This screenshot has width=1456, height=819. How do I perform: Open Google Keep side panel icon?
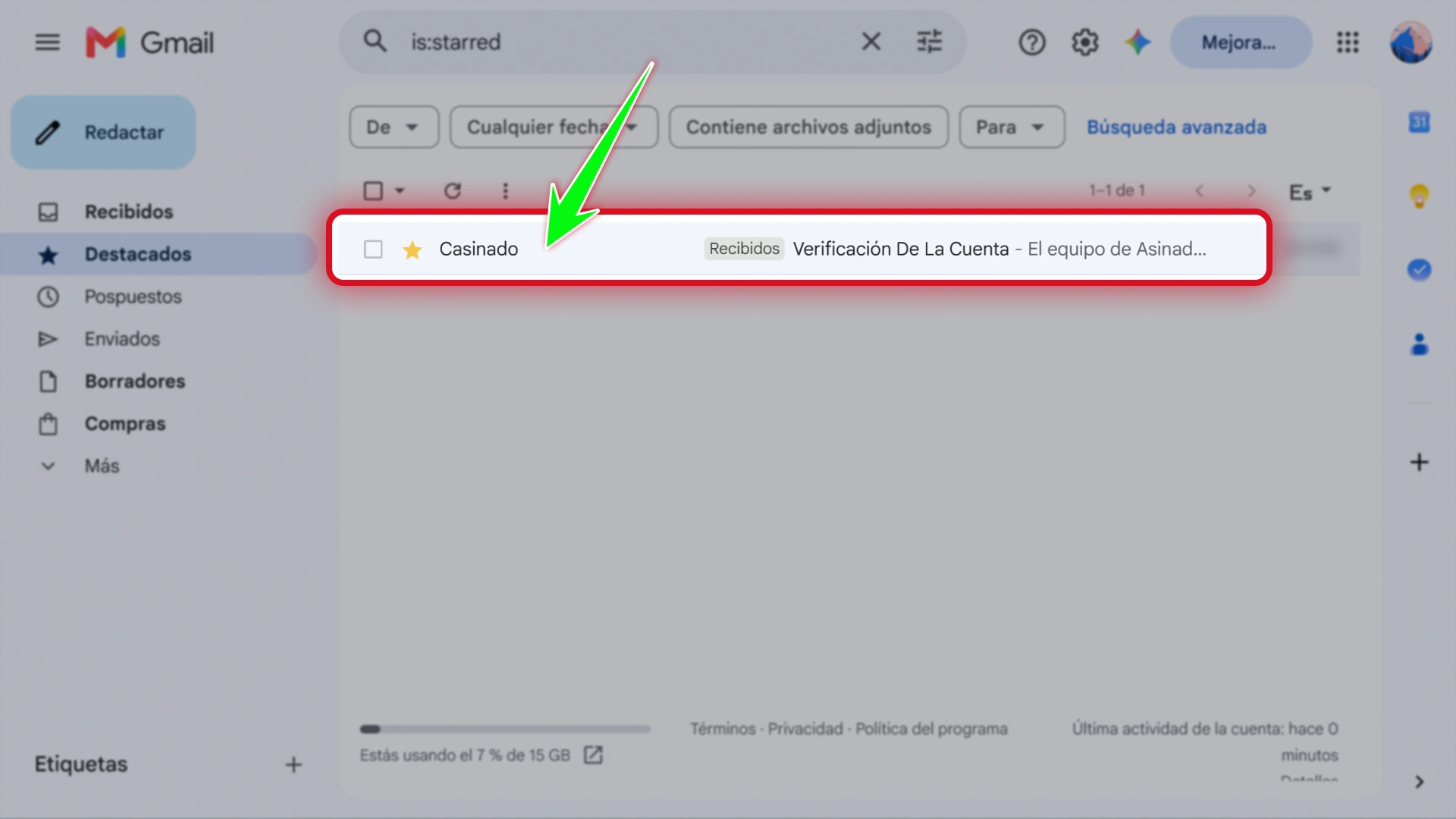coord(1419,196)
